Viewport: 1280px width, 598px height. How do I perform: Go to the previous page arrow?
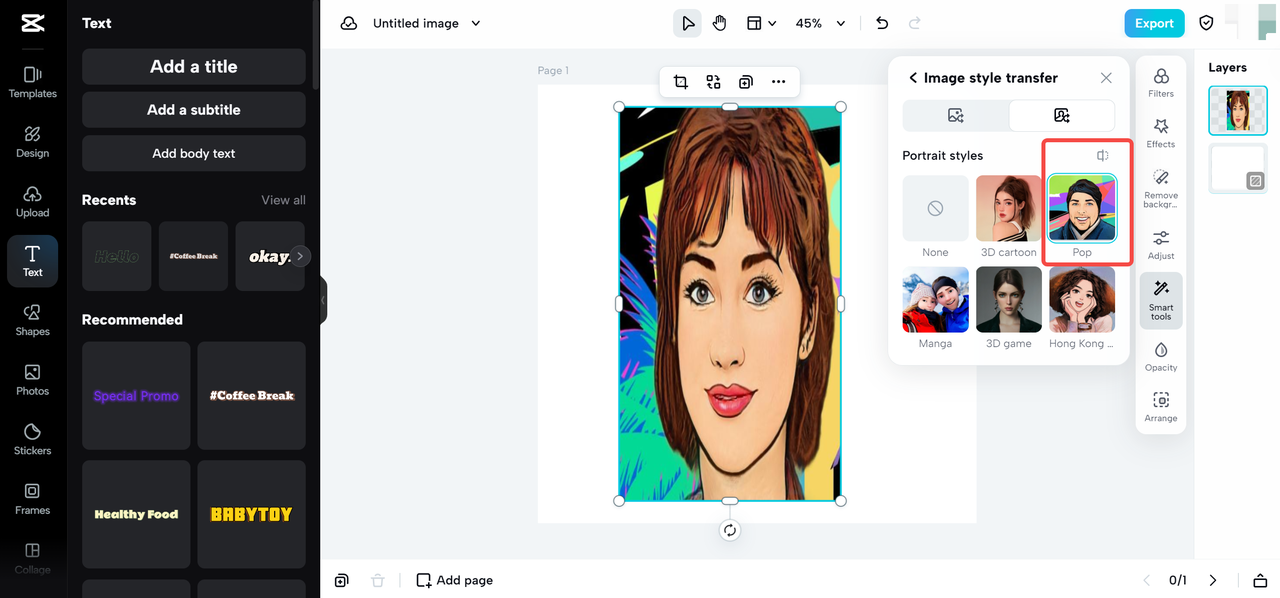(1147, 580)
